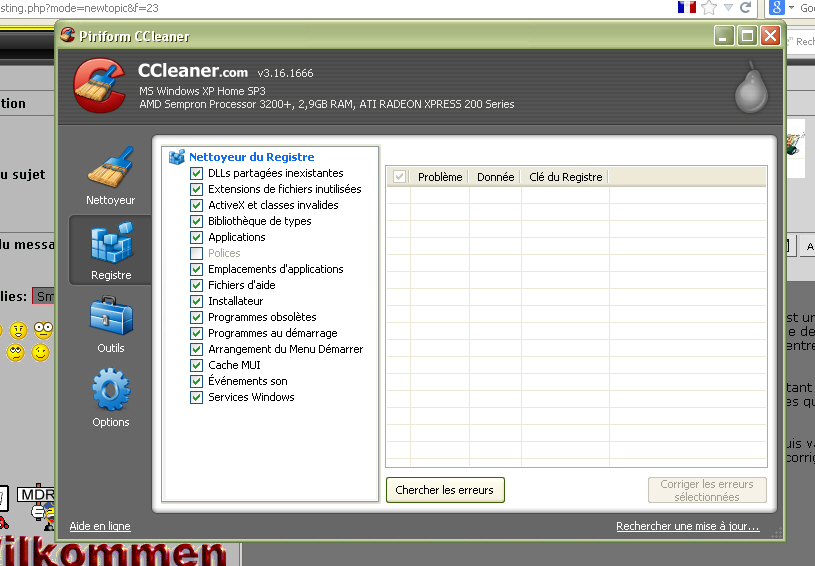Screen dimensions: 815x566
Task: Toggle Arrangement du Menu Démarrer checkbox
Action: [196, 349]
